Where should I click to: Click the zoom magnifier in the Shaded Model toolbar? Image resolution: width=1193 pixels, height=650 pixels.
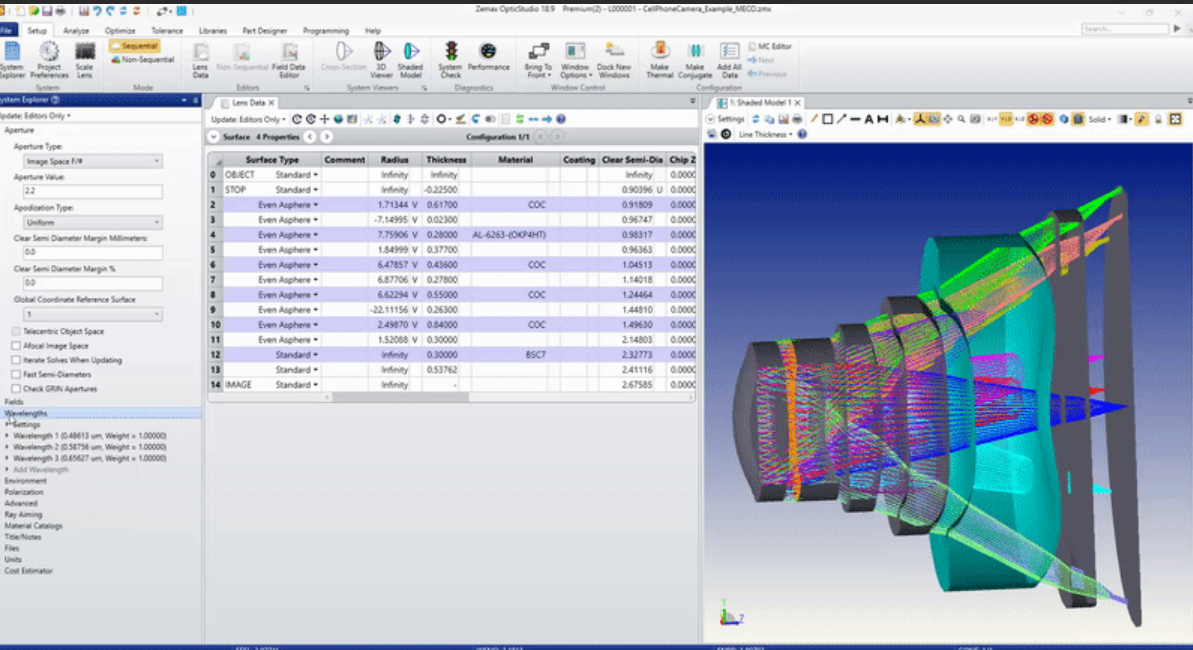pyautogui.click(x=962, y=119)
